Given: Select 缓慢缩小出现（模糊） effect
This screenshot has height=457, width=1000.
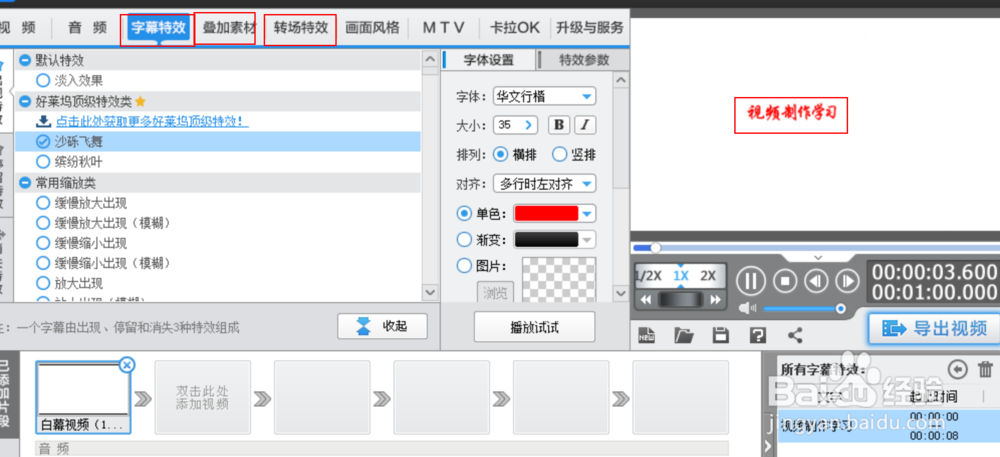Looking at the screenshot, I should [43, 263].
